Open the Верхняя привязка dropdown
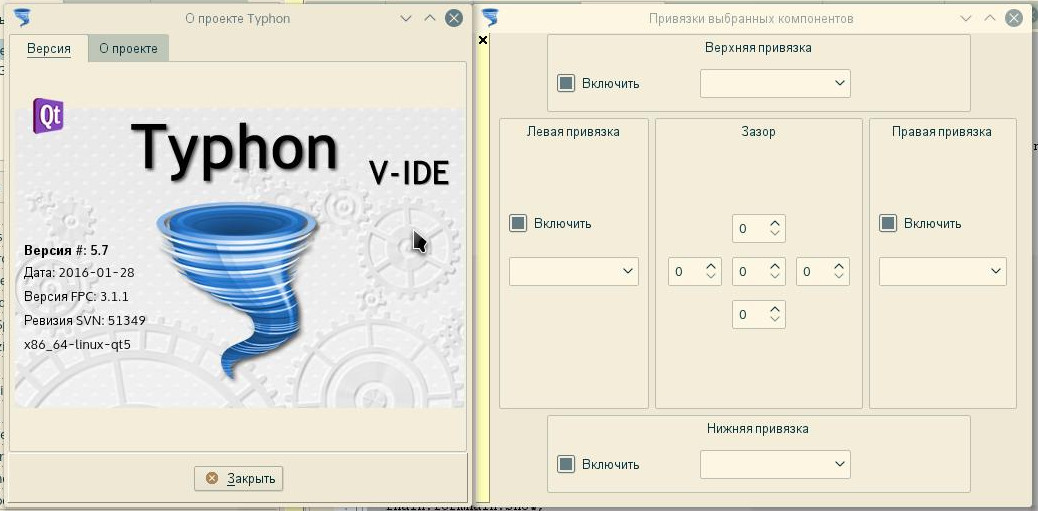1038x511 pixels. [x=775, y=83]
